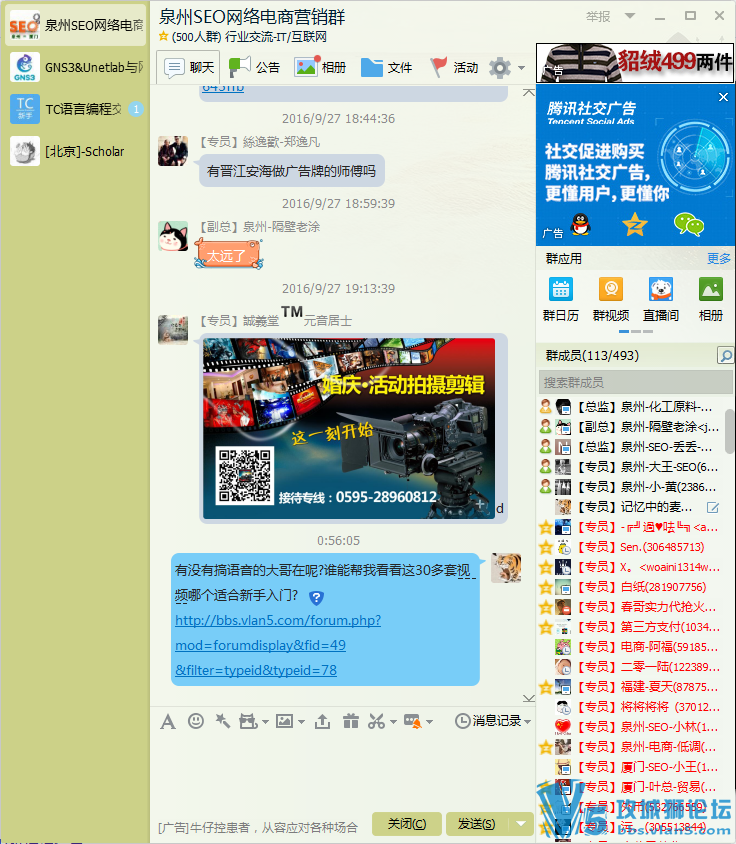Open the font style (A) tool

168,721
